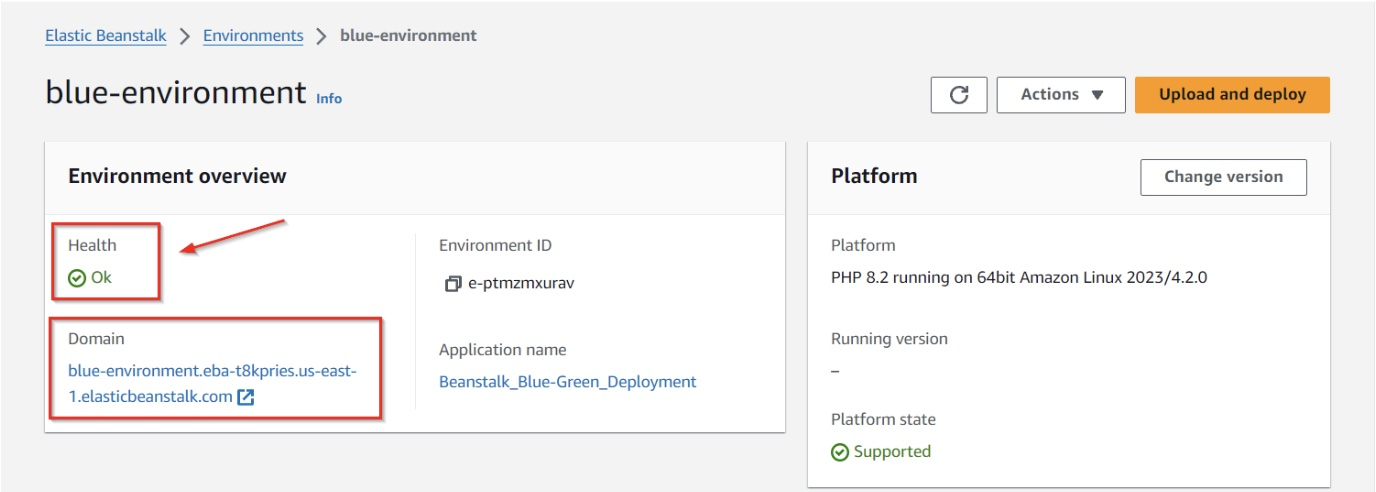
Task: Click the refresh environment icon button
Action: pyautogui.click(x=959, y=95)
